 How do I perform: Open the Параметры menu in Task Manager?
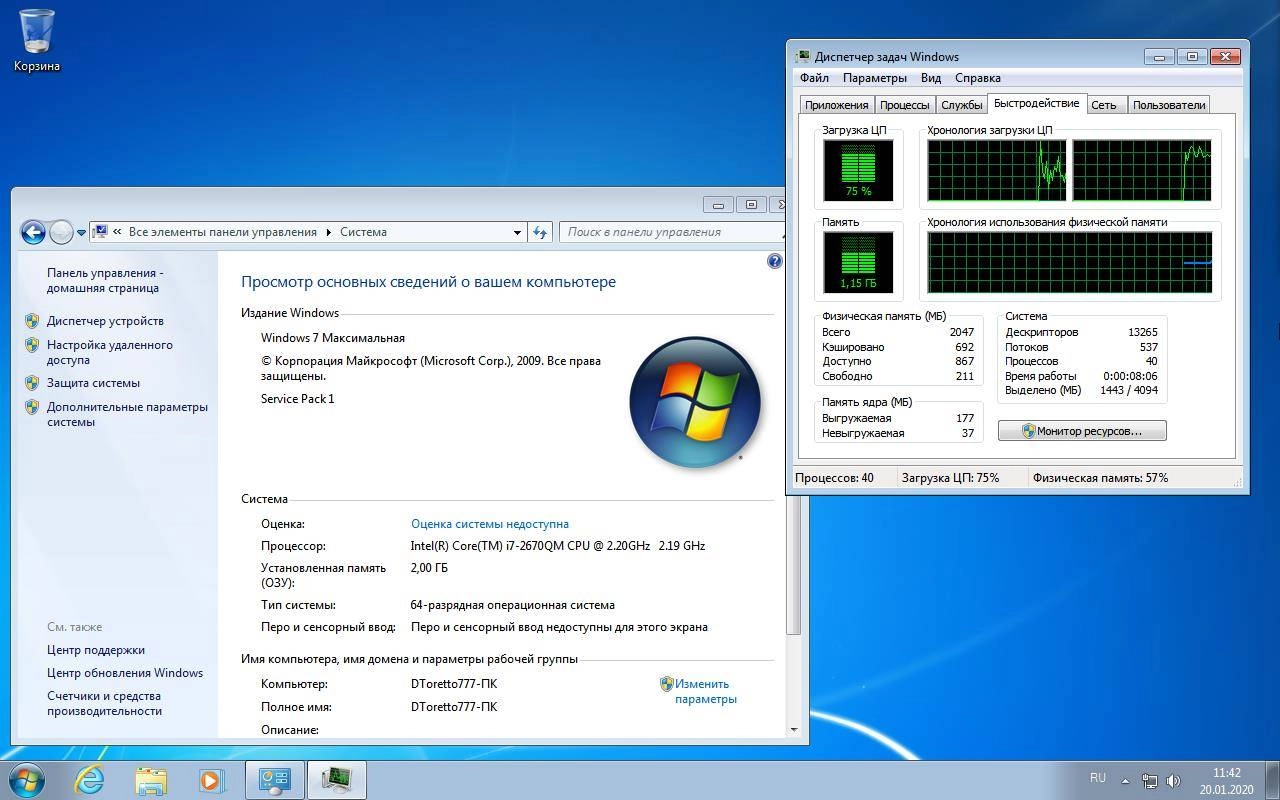875,78
